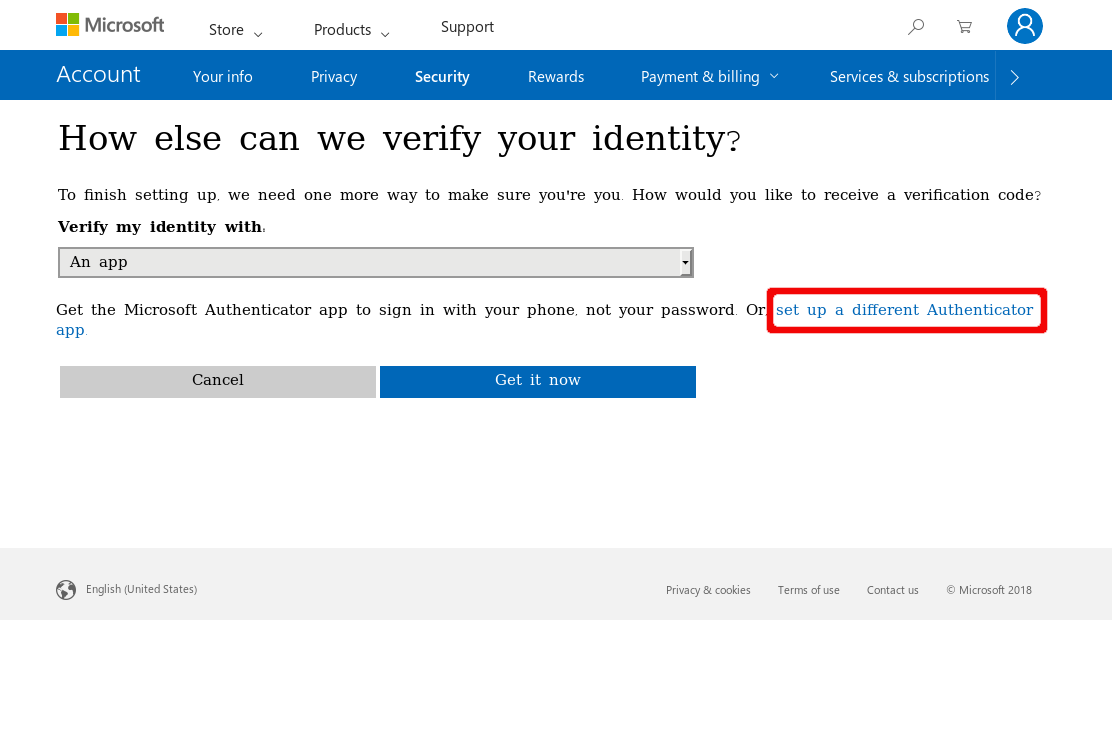This screenshot has width=1112, height=737.
Task: Expand the Store menu
Action: (x=235, y=30)
